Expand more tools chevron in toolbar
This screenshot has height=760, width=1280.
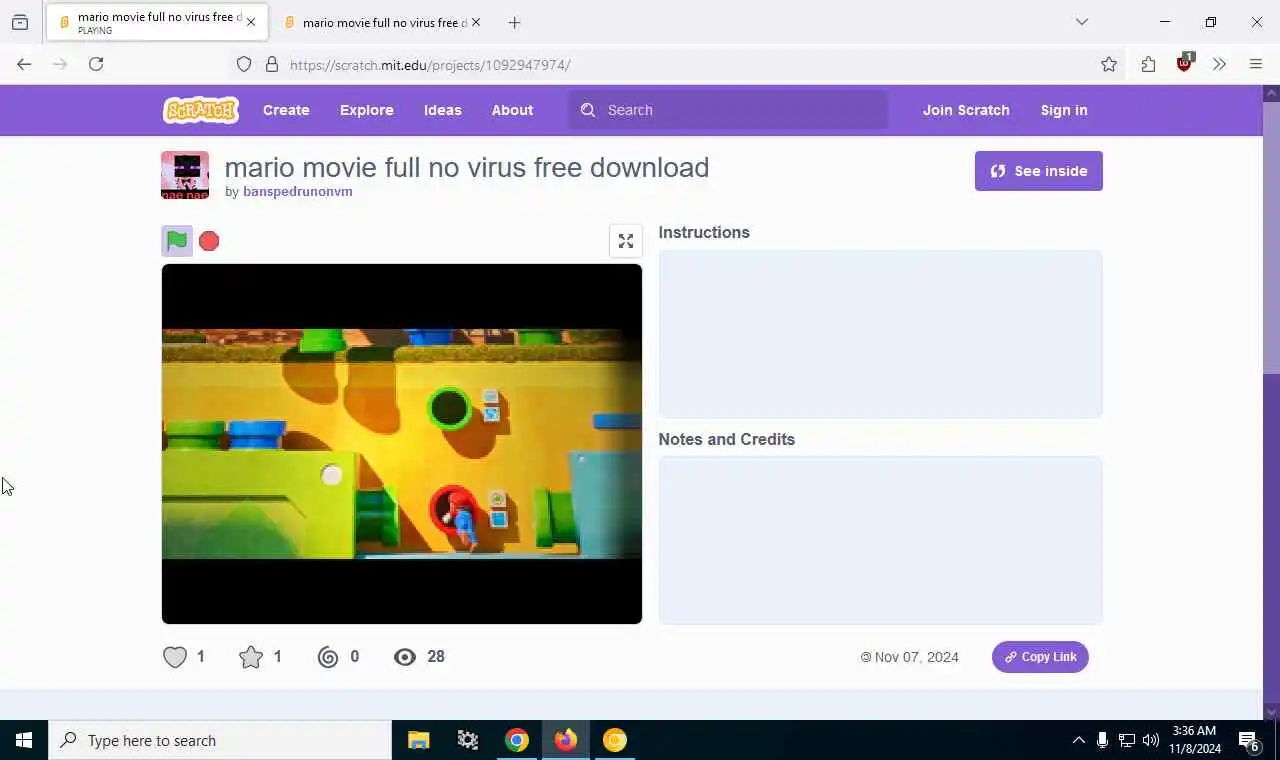tap(1219, 64)
